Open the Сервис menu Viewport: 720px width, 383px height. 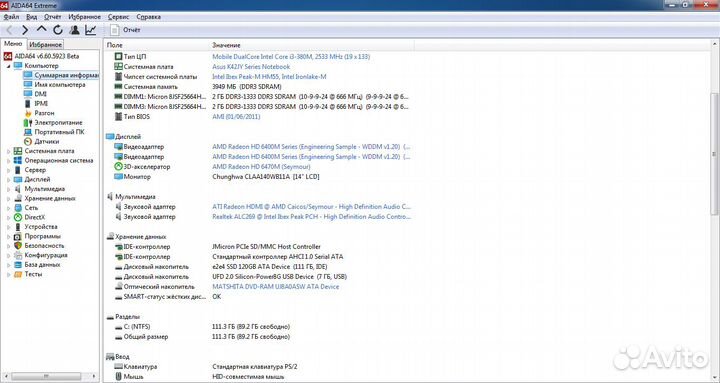point(118,17)
